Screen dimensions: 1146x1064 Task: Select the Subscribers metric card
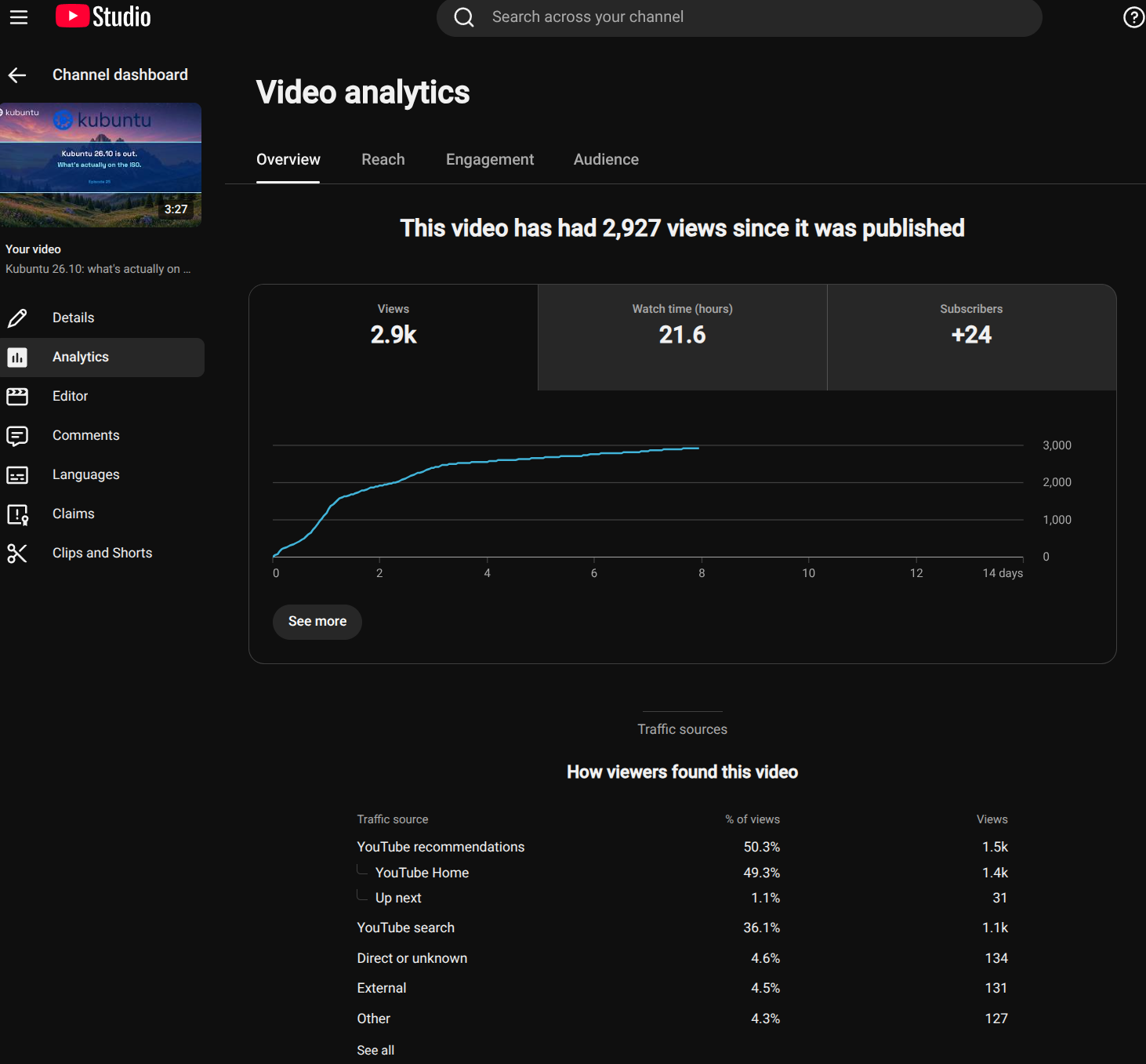[972, 337]
